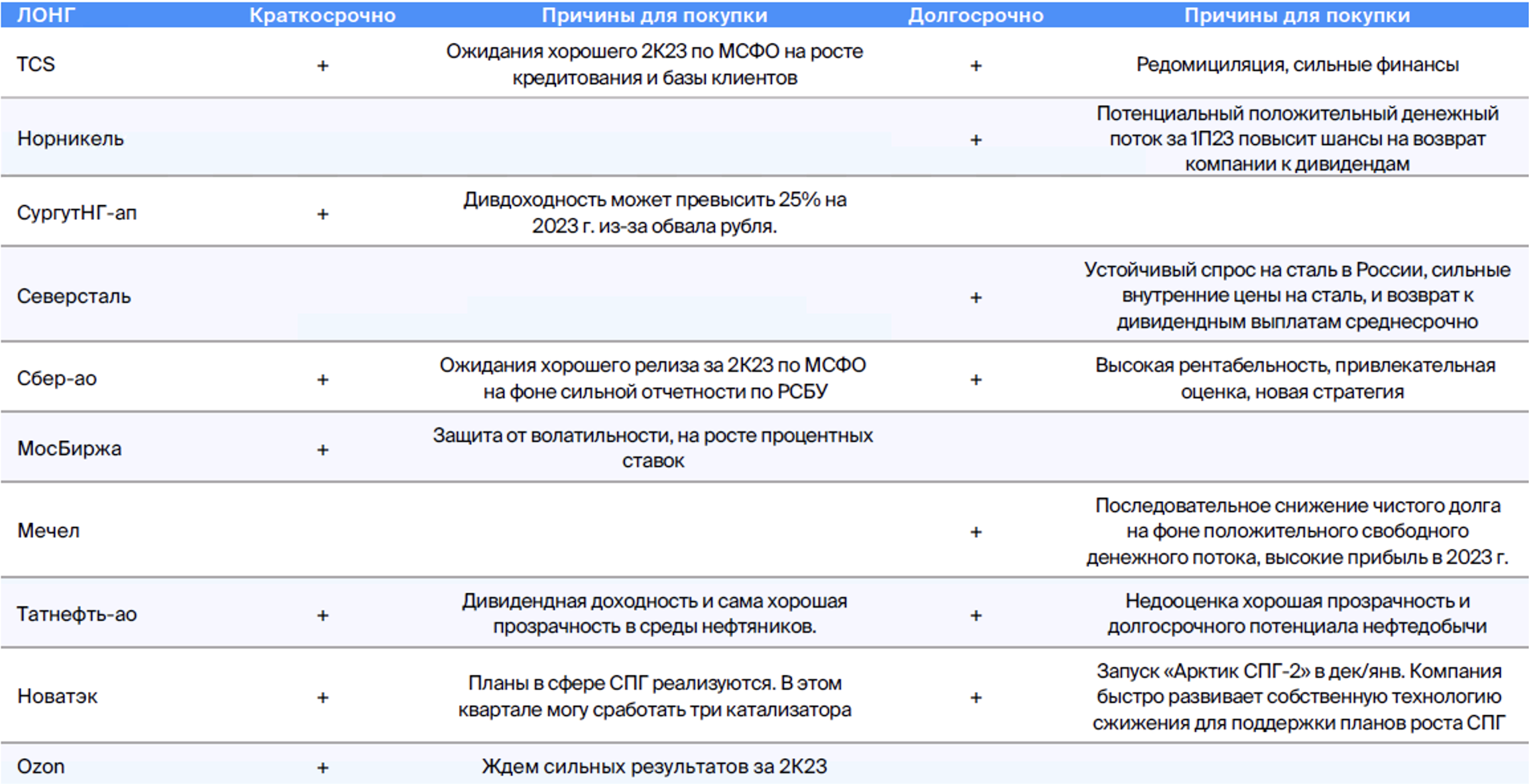This screenshot has width=1529, height=784.
Task: Select the Новатэк row name
Action: 57,697
